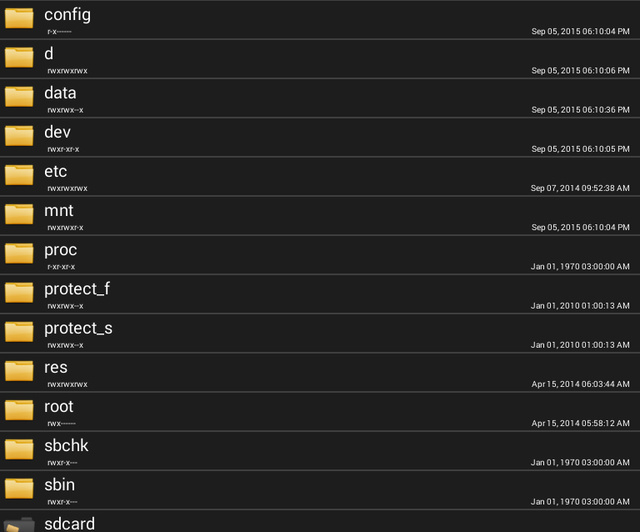Image resolution: width=640 pixels, height=532 pixels.
Task: Select the mnt folder icon
Action: (19, 213)
